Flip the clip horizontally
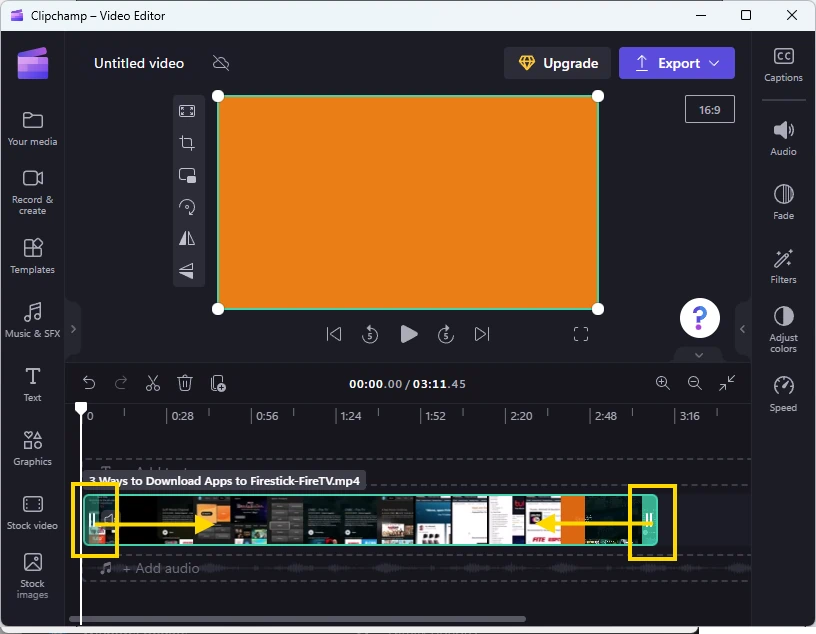816x634 pixels. point(187,239)
